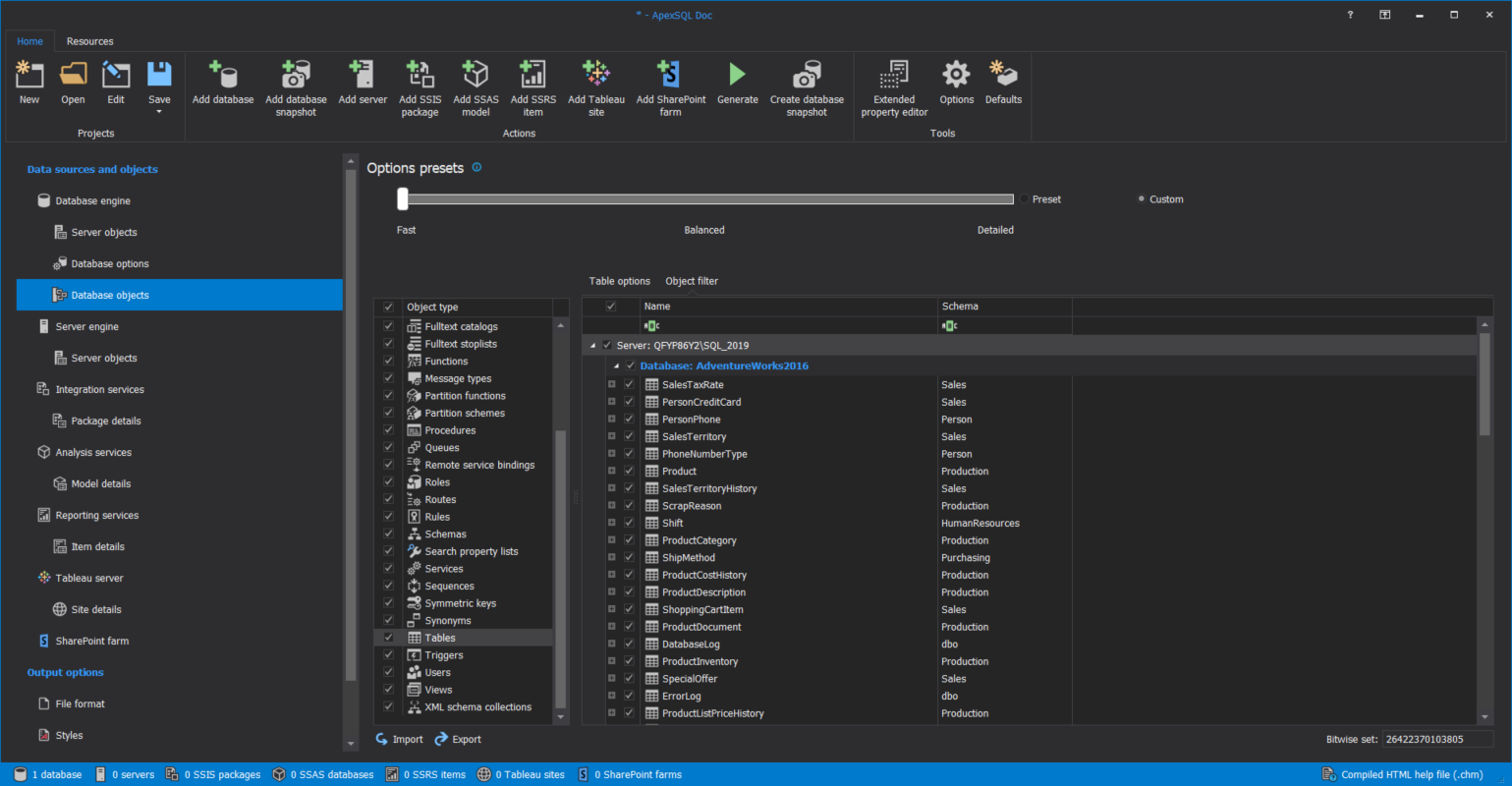Expand the PersonCreditCard table row
Image resolution: width=1512 pixels, height=786 pixels.
click(x=611, y=402)
